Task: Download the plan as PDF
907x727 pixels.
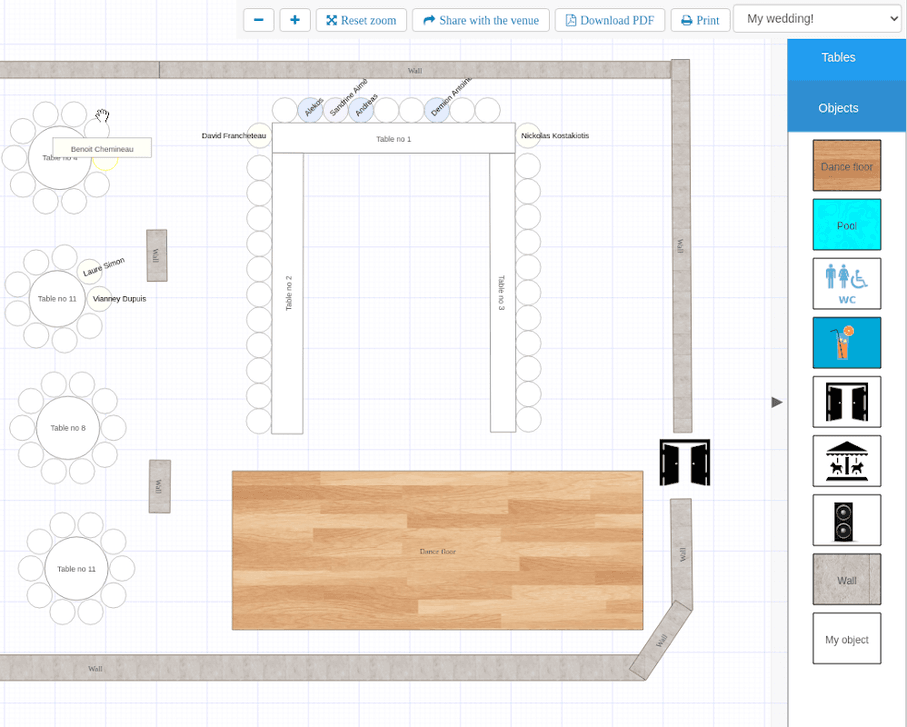Action: click(x=609, y=20)
